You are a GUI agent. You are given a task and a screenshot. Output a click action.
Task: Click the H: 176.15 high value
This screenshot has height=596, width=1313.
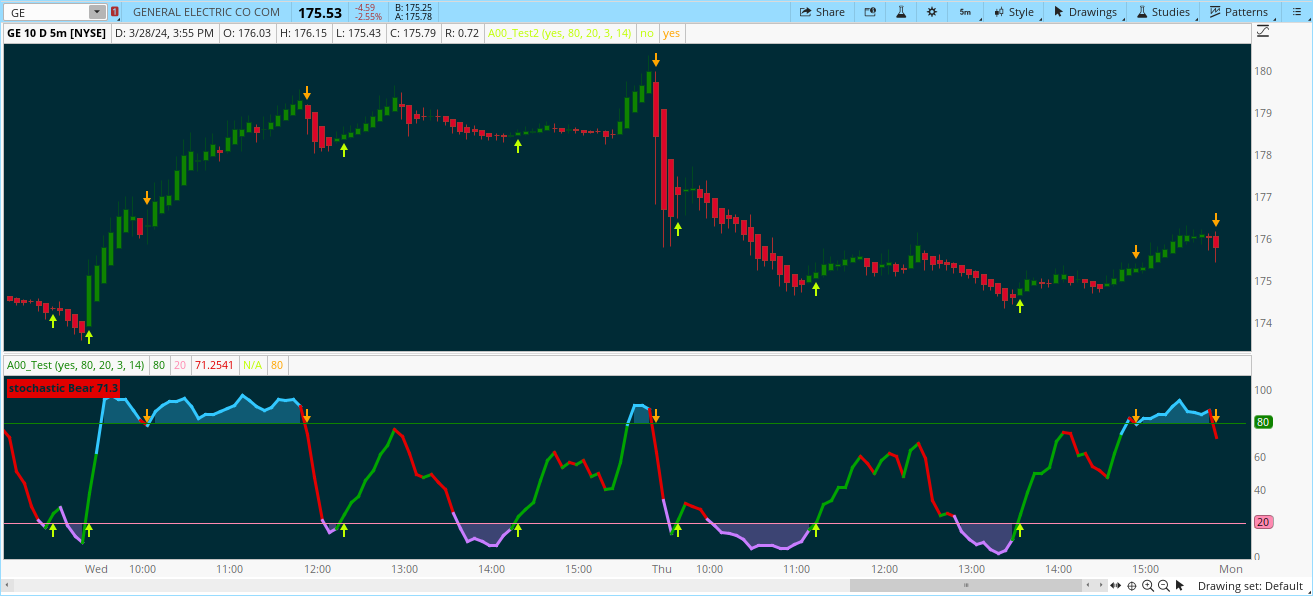(x=303, y=33)
